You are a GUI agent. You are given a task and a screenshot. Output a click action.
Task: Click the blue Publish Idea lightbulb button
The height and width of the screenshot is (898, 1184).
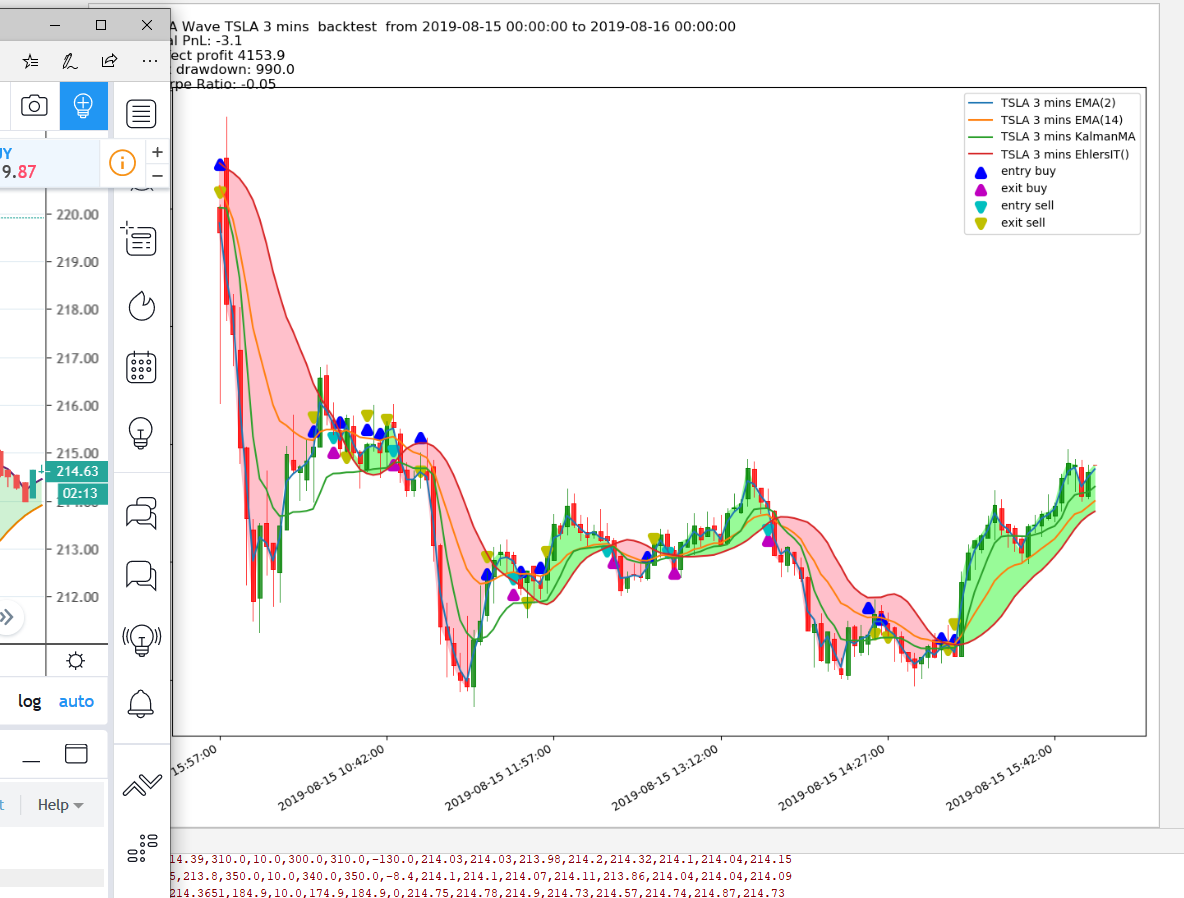coord(83,106)
